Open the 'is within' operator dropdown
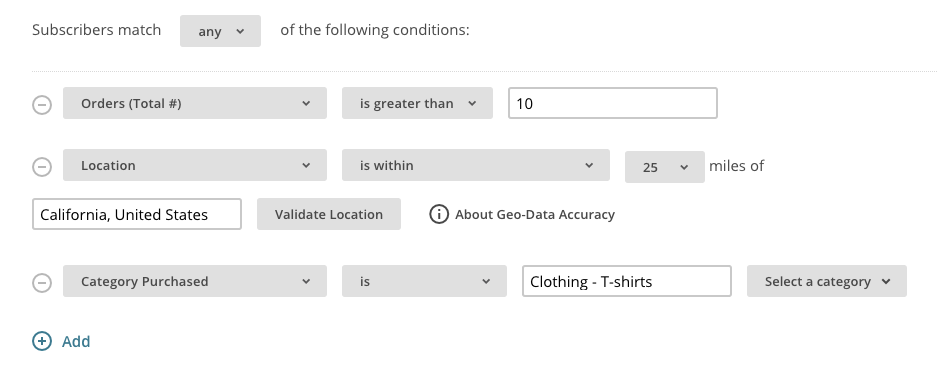This screenshot has height=369, width=937. (476, 165)
